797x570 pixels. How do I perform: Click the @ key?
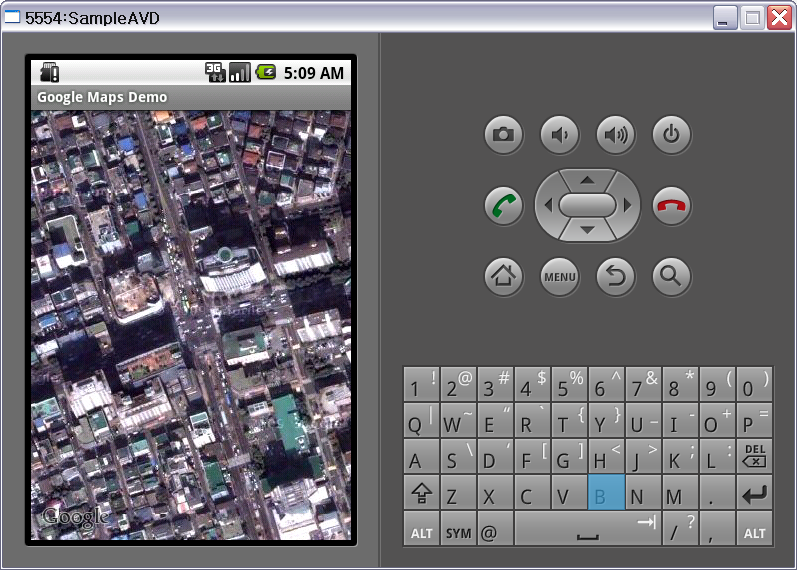click(x=496, y=528)
